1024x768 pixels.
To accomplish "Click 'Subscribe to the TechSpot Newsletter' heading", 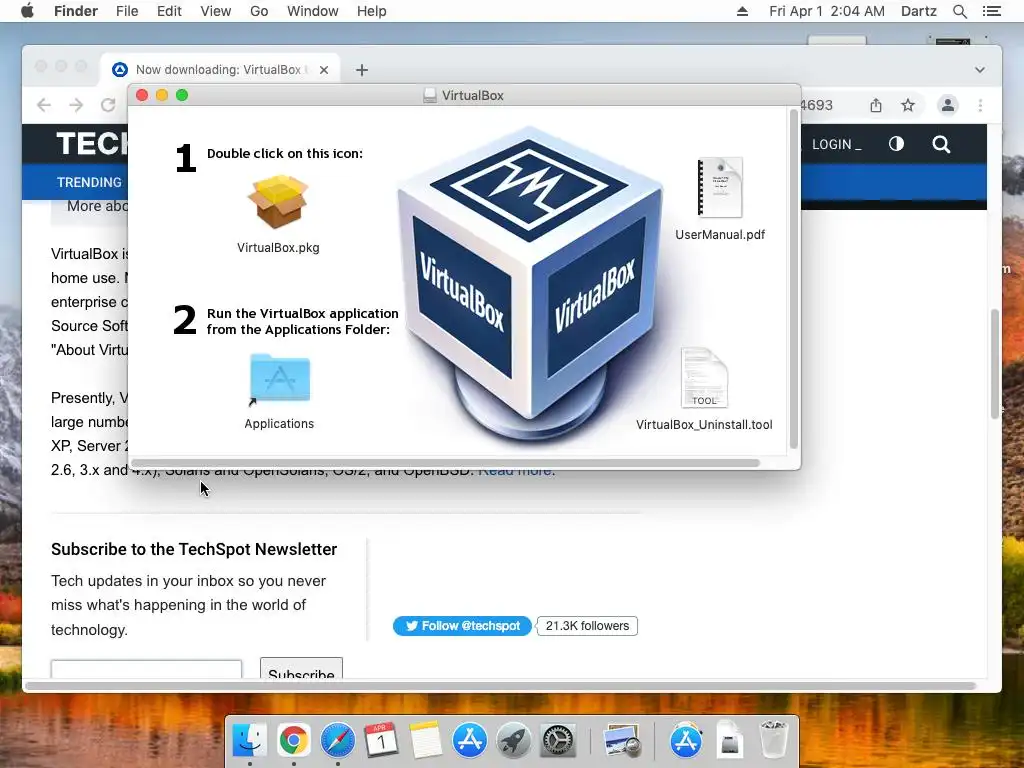I will 194,549.
